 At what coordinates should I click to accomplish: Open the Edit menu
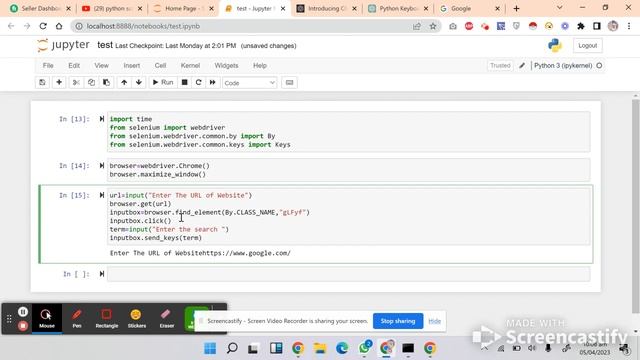pos(74,65)
